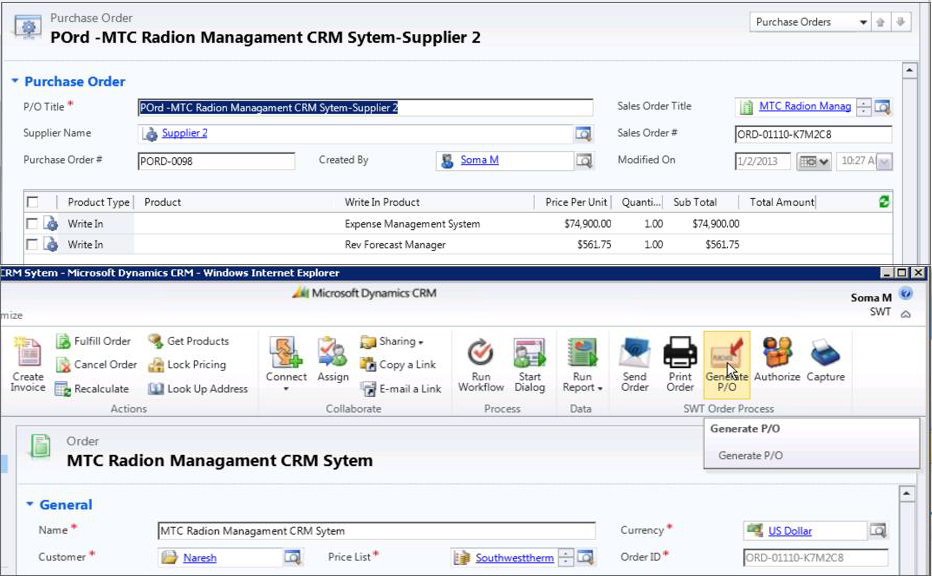Screen dimensions: 932x576
Task: Click the Fulfill Order button
Action: click(x=94, y=342)
